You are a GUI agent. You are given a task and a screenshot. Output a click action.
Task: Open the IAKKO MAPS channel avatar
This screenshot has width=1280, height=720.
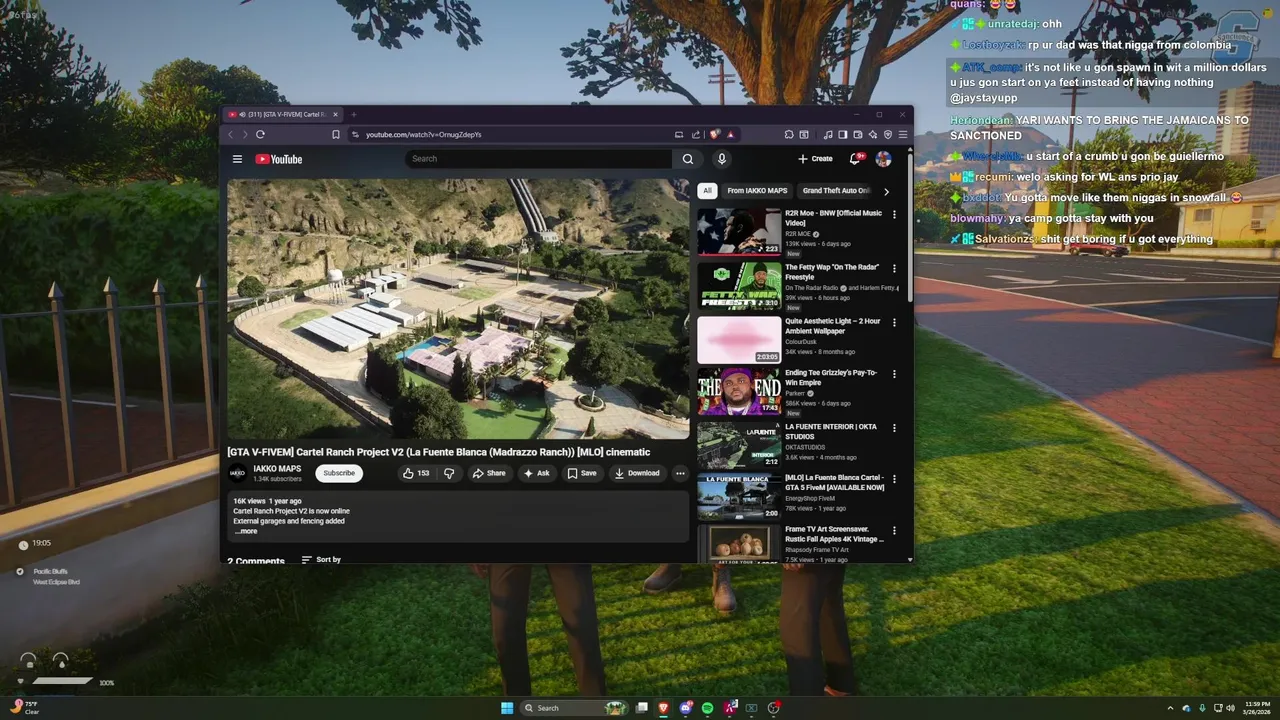click(x=237, y=473)
